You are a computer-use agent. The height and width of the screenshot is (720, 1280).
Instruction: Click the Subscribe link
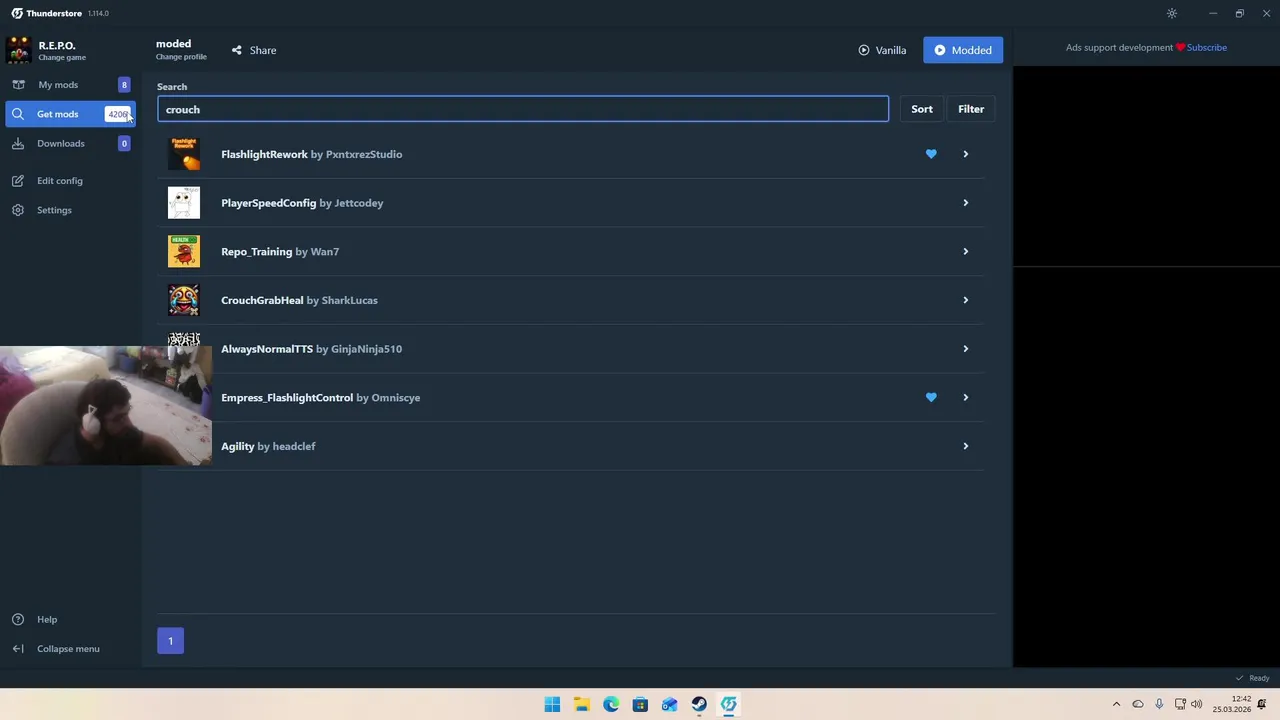pyautogui.click(x=1206, y=48)
